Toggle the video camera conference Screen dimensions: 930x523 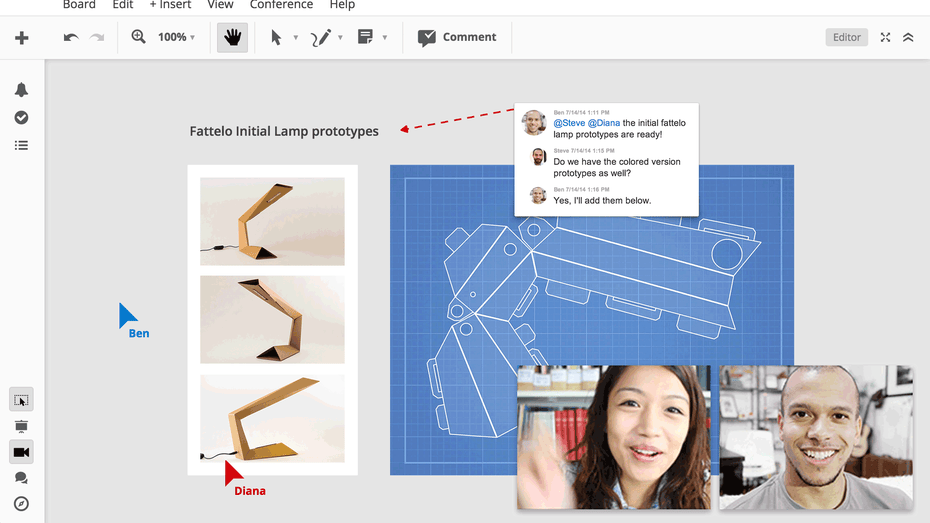pyautogui.click(x=21, y=453)
